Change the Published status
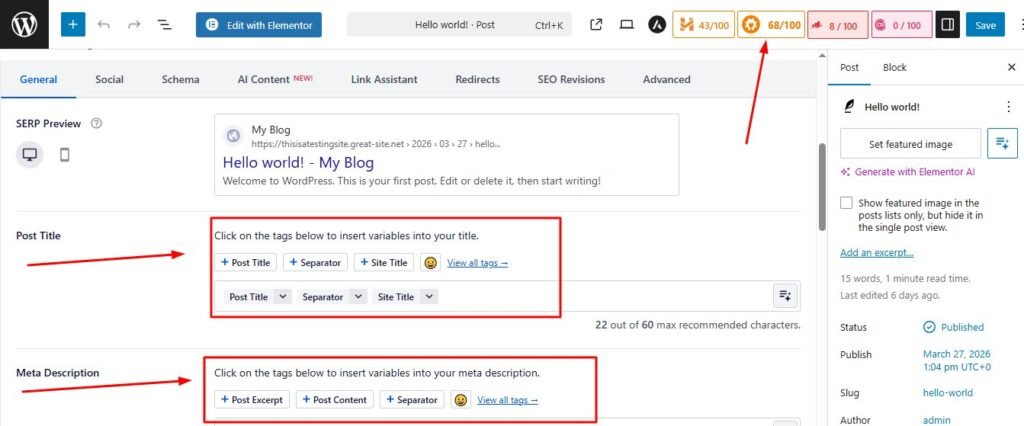 click(x=953, y=327)
